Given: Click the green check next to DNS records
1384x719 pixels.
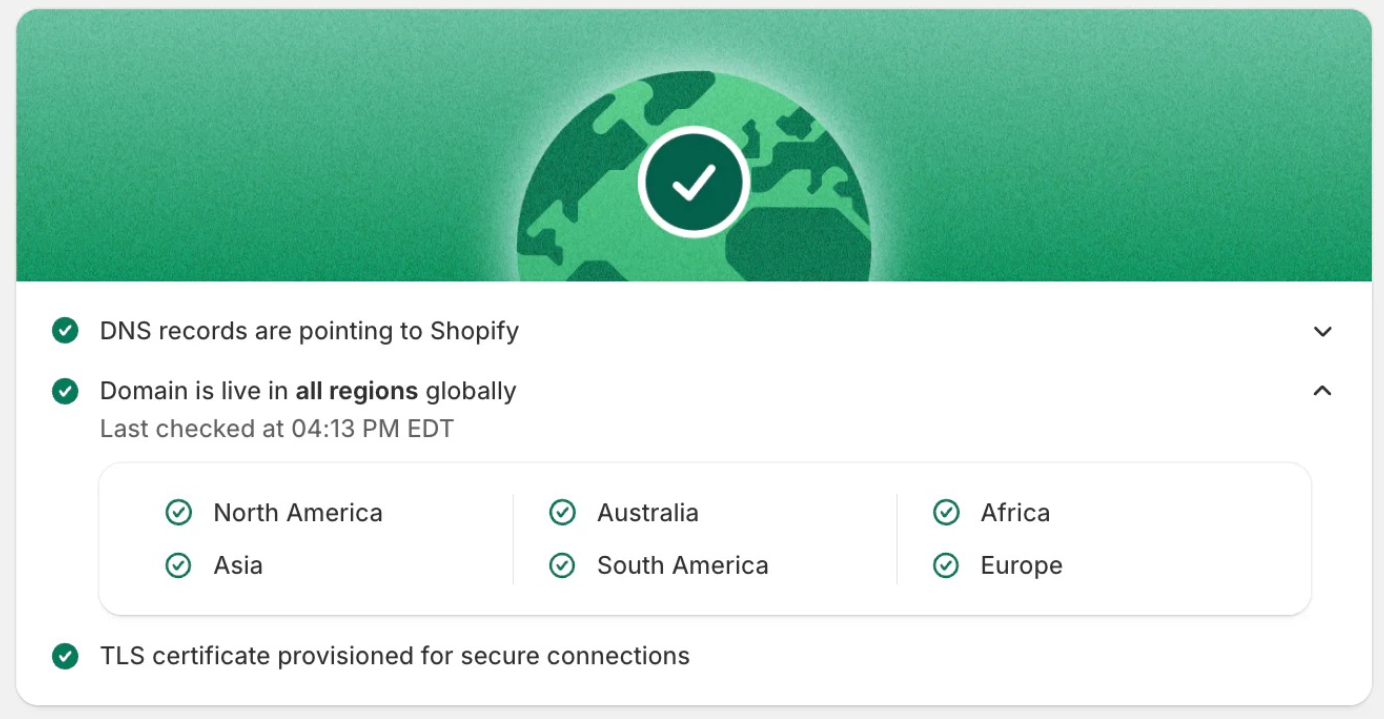Looking at the screenshot, I should 65,331.
